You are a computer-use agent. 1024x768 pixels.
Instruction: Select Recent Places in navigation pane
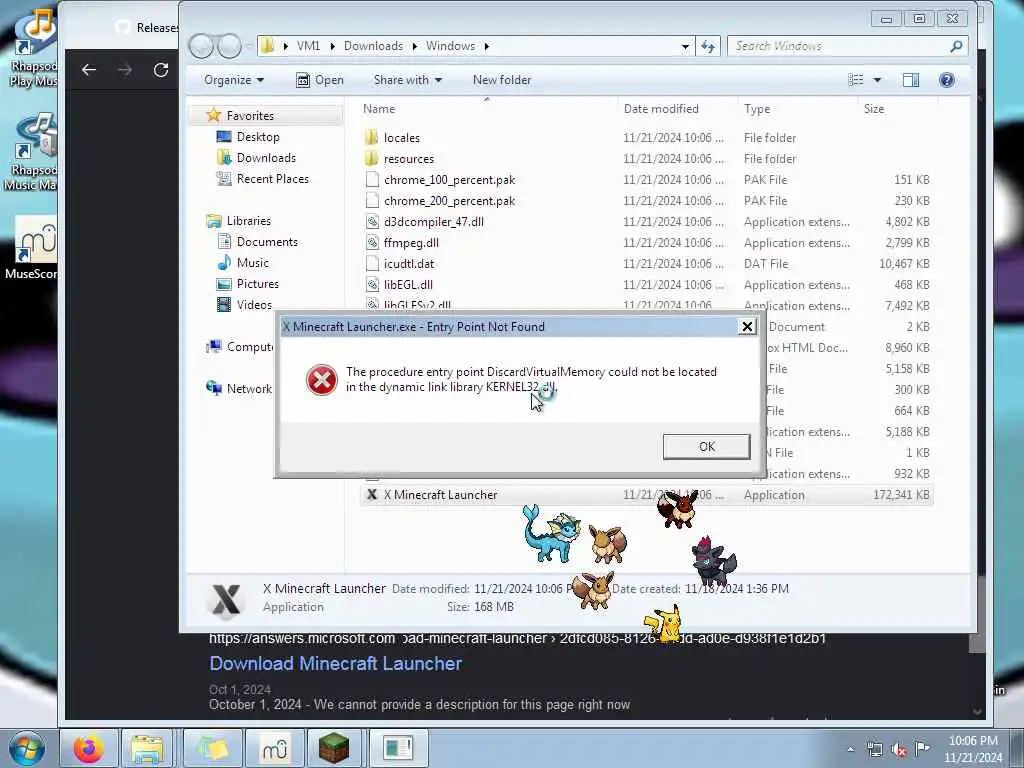(x=272, y=178)
